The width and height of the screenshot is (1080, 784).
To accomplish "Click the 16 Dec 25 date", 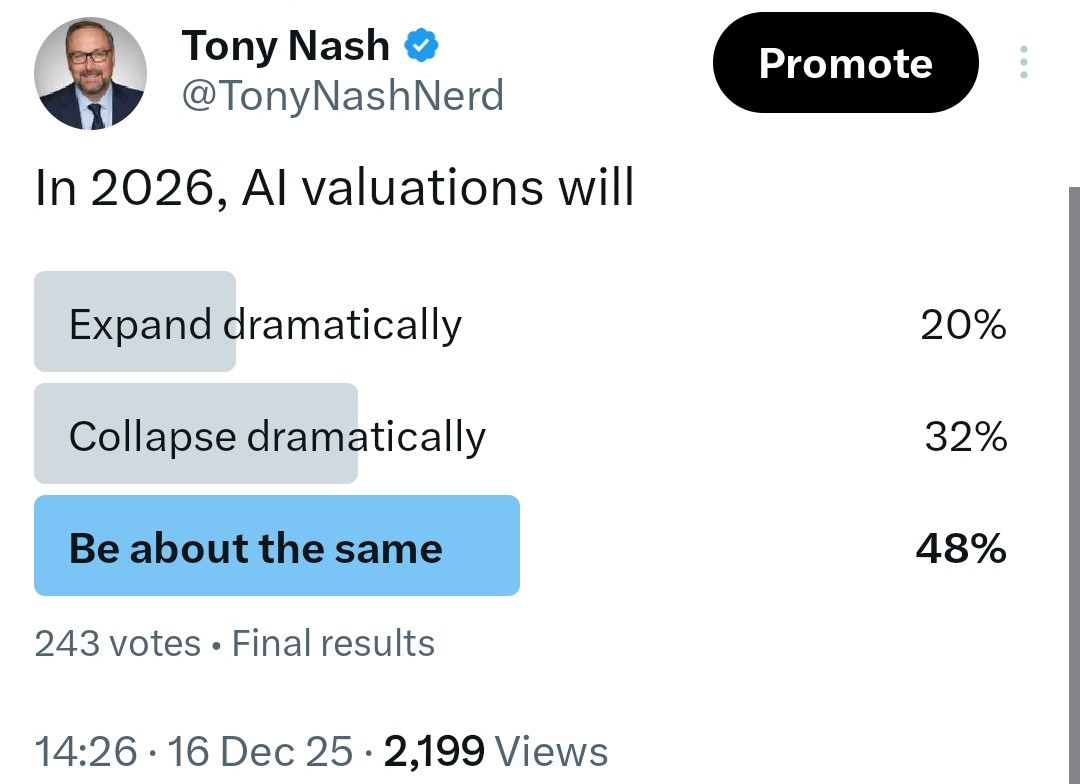I will point(260,751).
